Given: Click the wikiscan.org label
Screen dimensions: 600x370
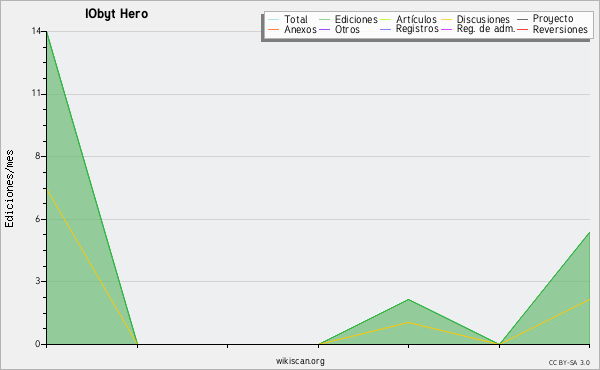Looking at the screenshot, I should click(300, 361).
